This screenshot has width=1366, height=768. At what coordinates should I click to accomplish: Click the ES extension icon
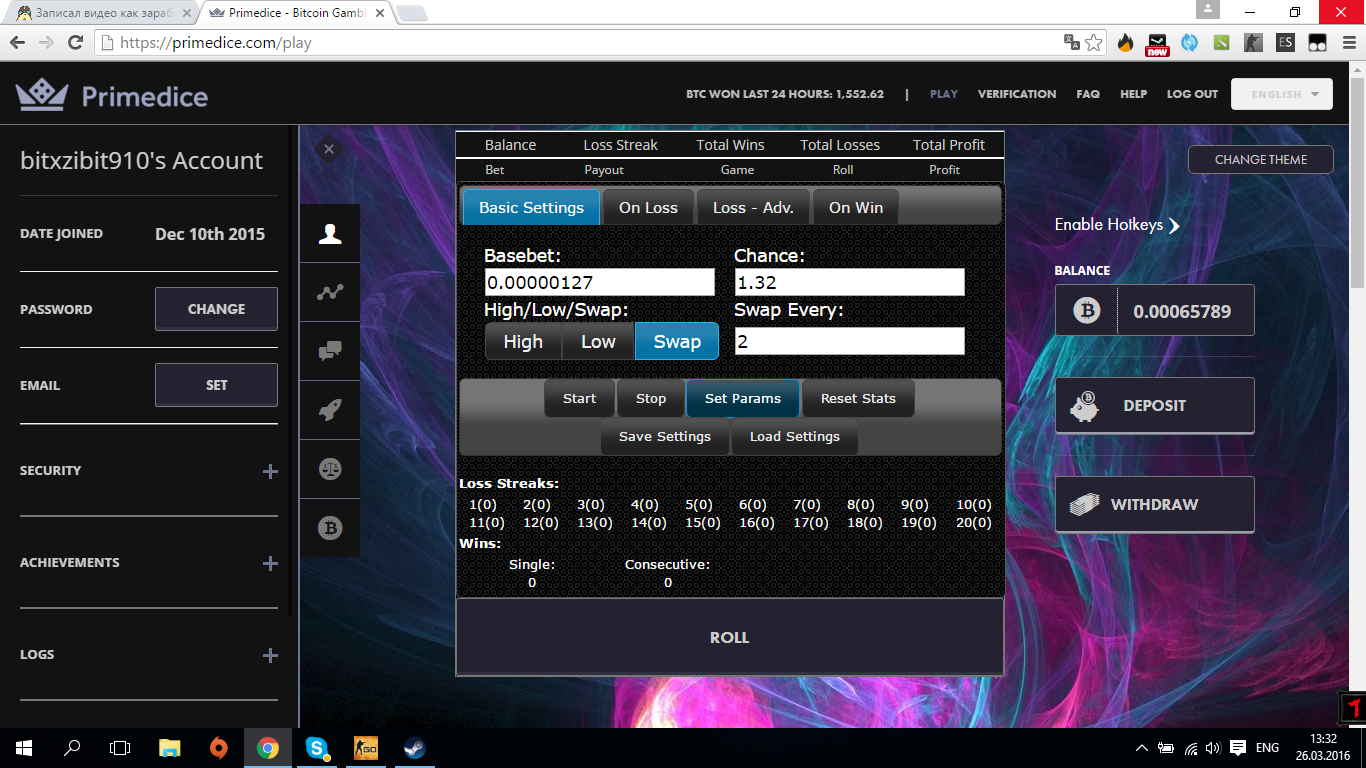click(1285, 43)
